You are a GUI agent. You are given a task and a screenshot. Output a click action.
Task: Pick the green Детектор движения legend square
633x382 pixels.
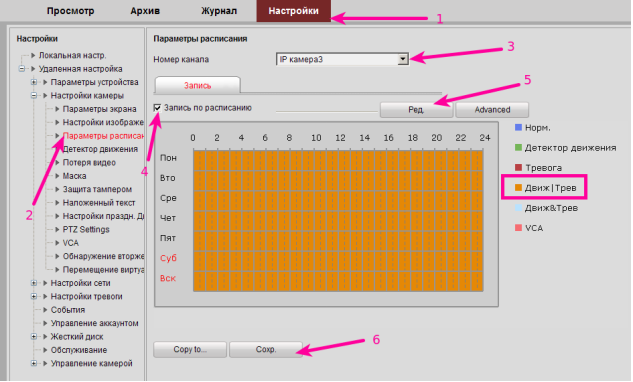[x=519, y=147]
